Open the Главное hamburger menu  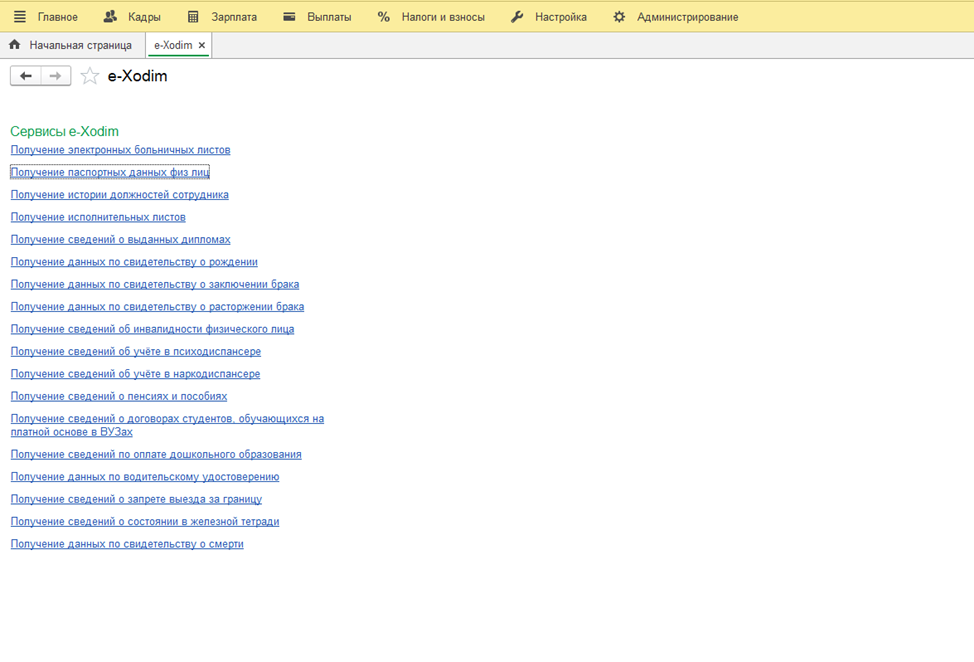click(x=46, y=17)
